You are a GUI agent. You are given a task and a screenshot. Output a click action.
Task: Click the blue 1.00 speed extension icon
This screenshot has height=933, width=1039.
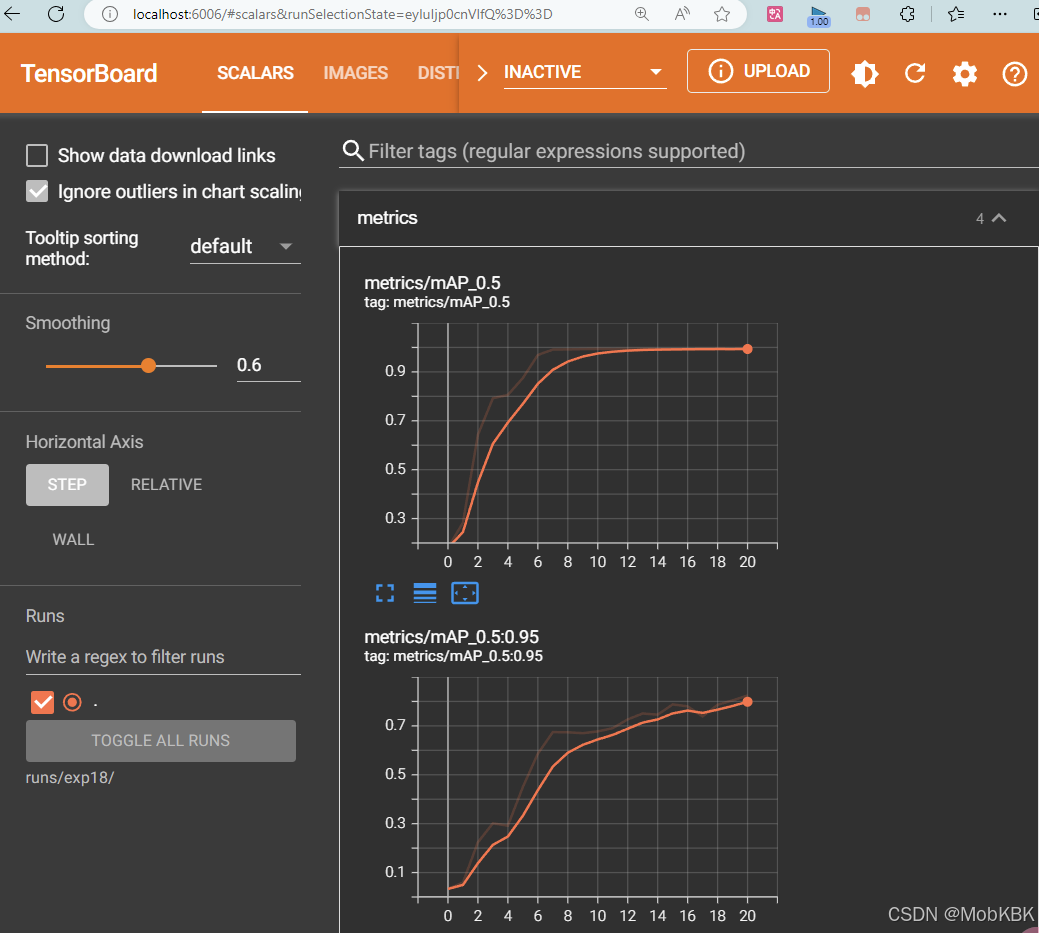[x=819, y=16]
